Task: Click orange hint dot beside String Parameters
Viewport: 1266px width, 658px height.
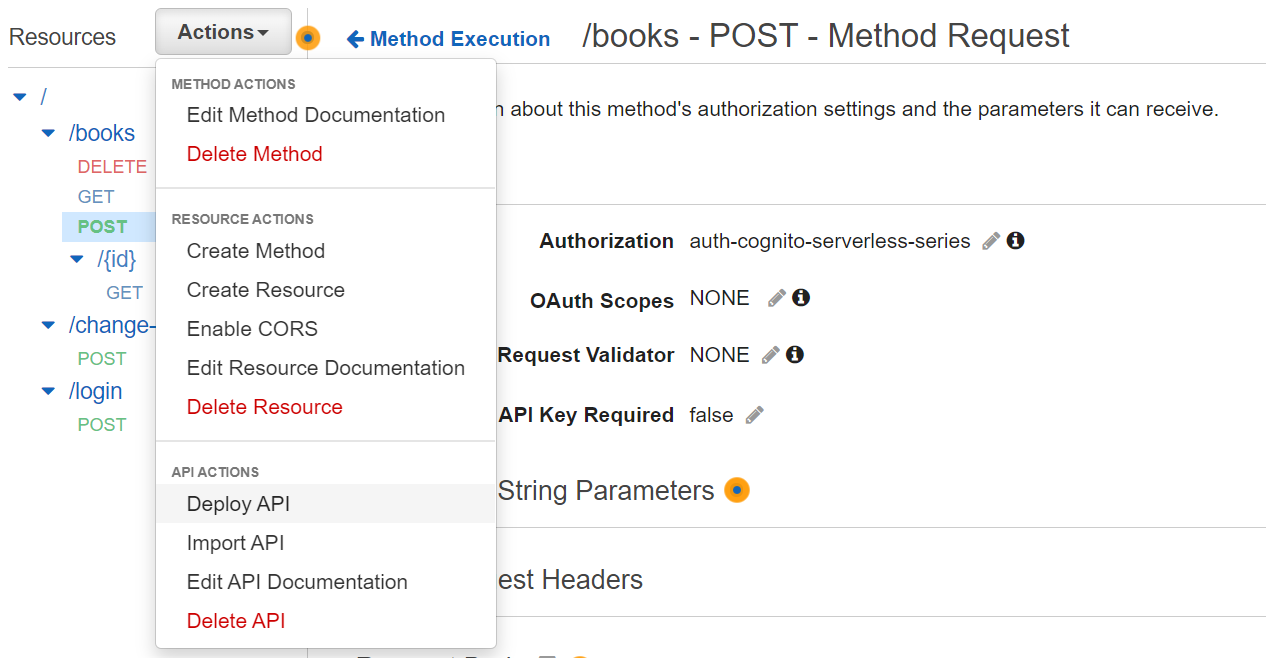Action: [x=737, y=491]
